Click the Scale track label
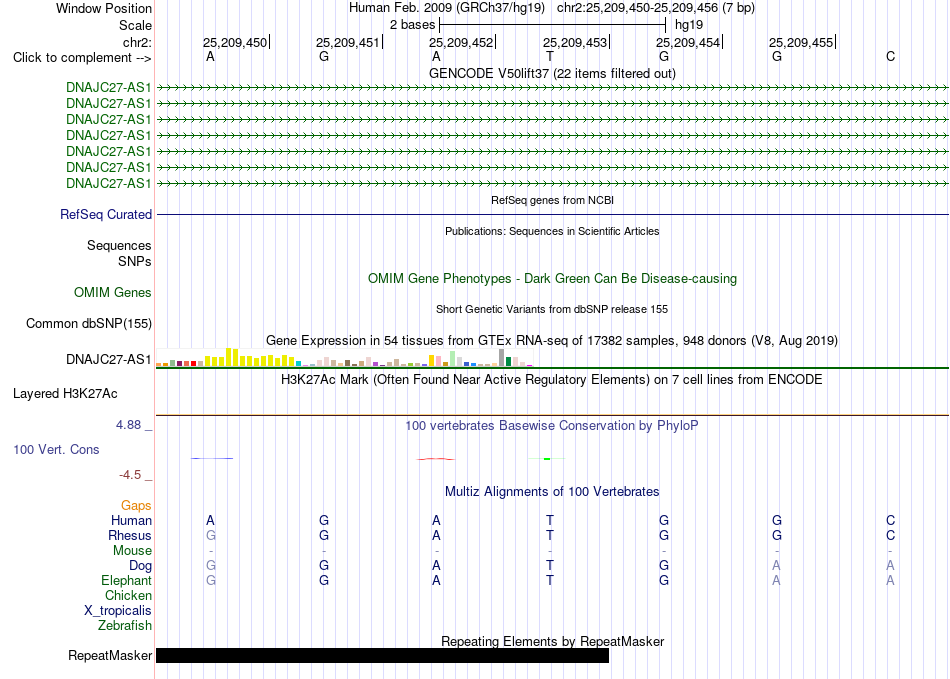 (x=135, y=25)
